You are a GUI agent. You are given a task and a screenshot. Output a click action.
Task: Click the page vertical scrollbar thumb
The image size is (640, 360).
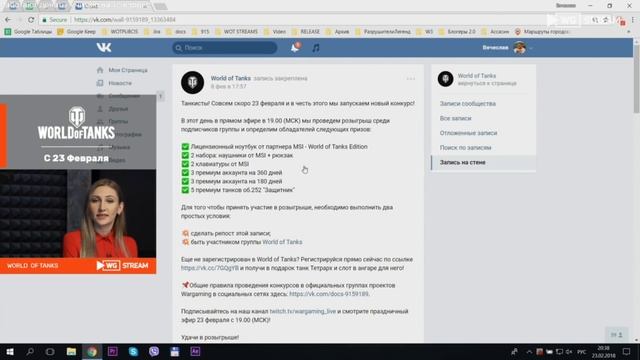(x=636, y=78)
